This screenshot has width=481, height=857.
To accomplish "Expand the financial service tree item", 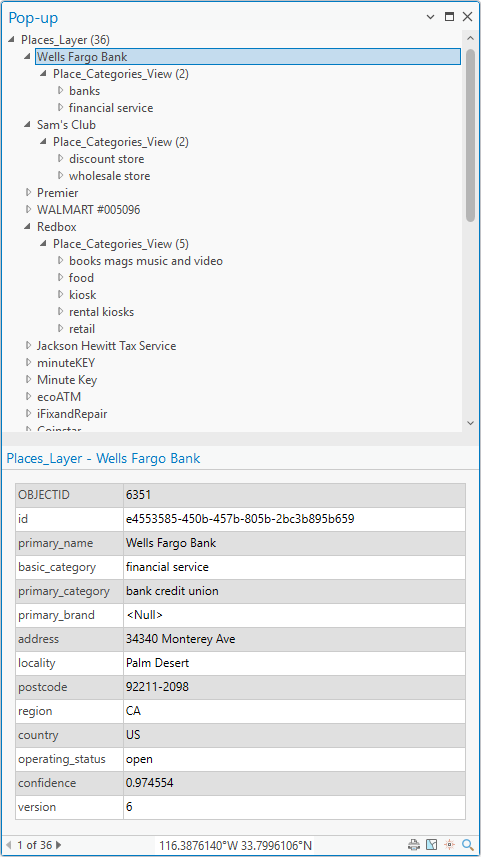I will pos(61,107).
